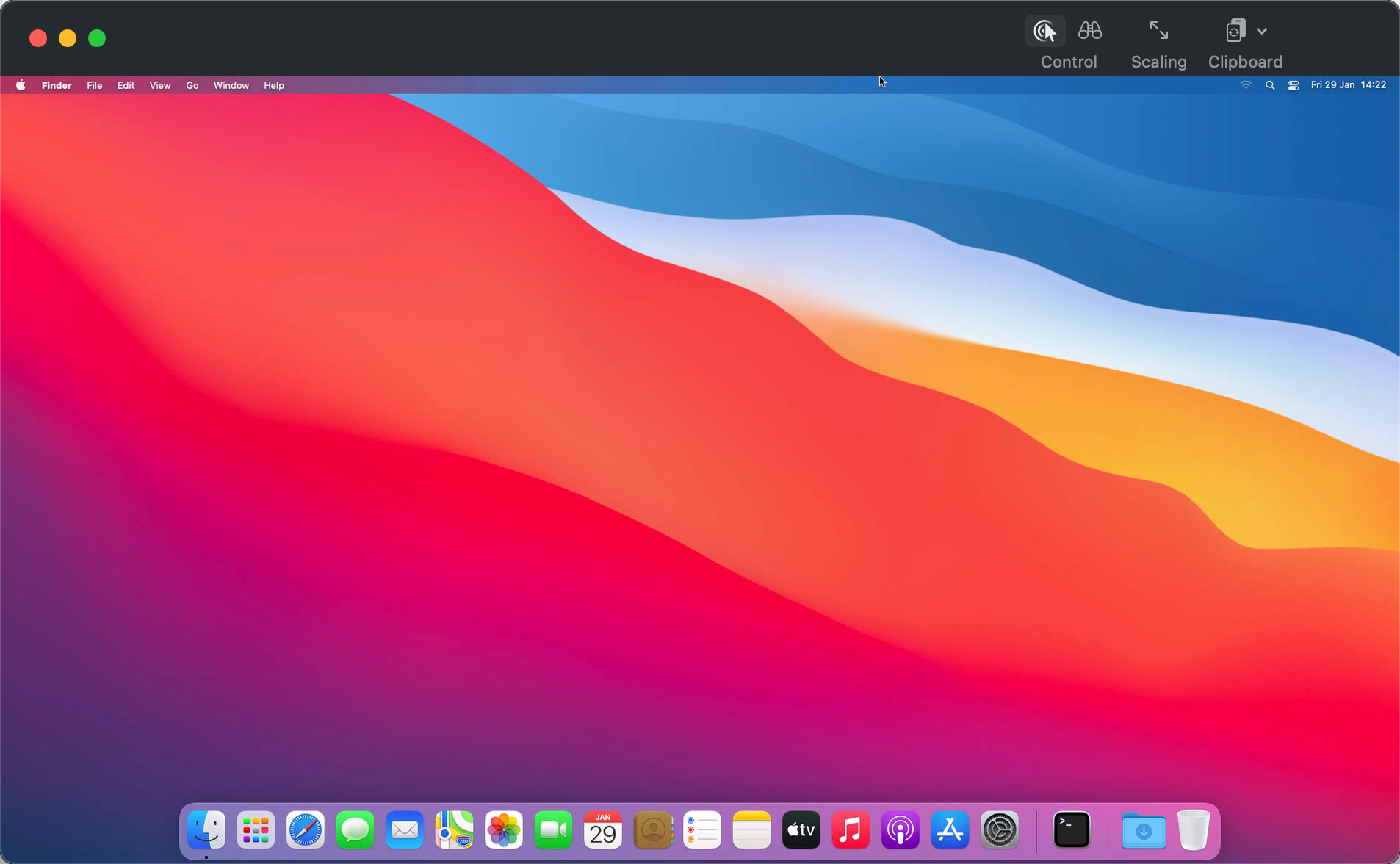Launch Terminal from the Dock
The width and height of the screenshot is (1400, 864).
pyautogui.click(x=1071, y=829)
